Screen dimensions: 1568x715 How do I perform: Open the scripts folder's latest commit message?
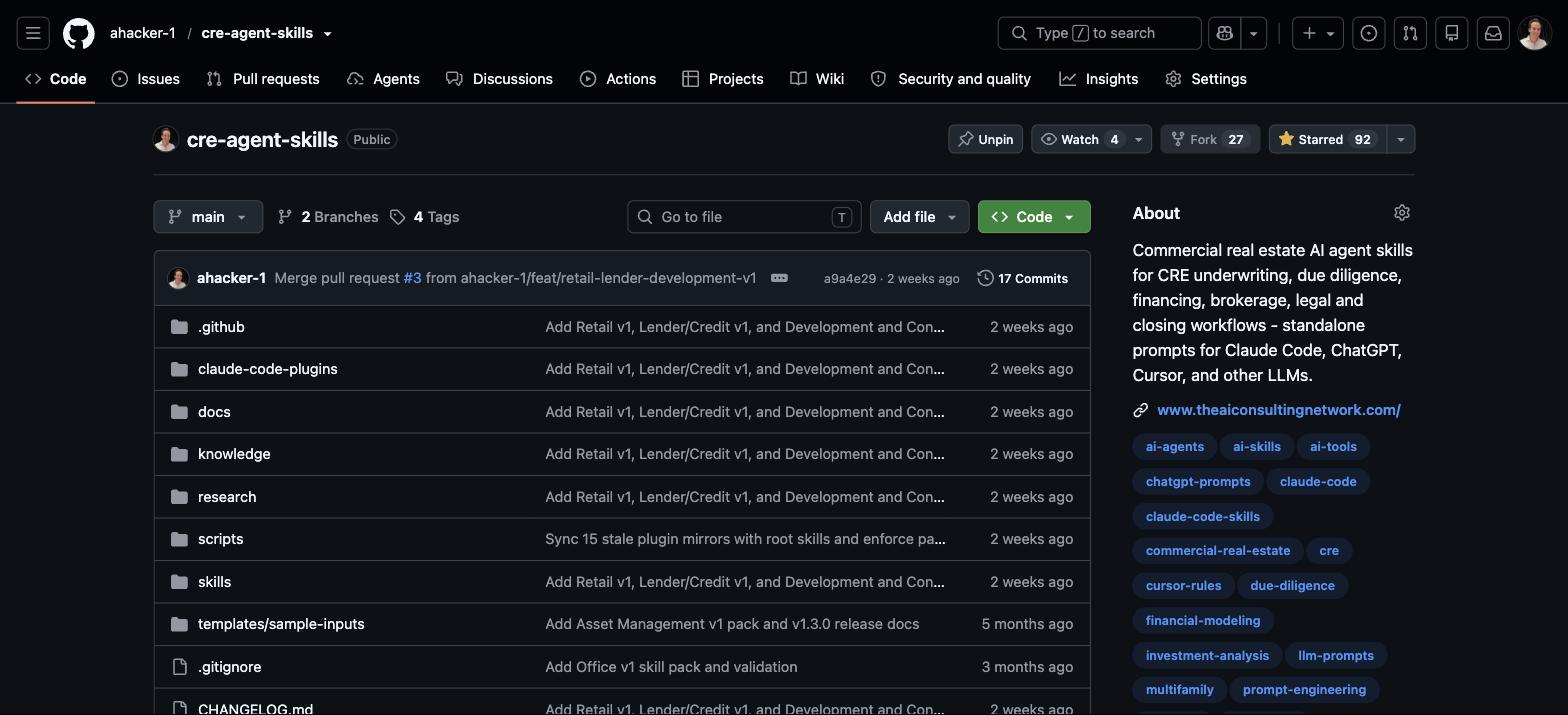click(x=745, y=539)
